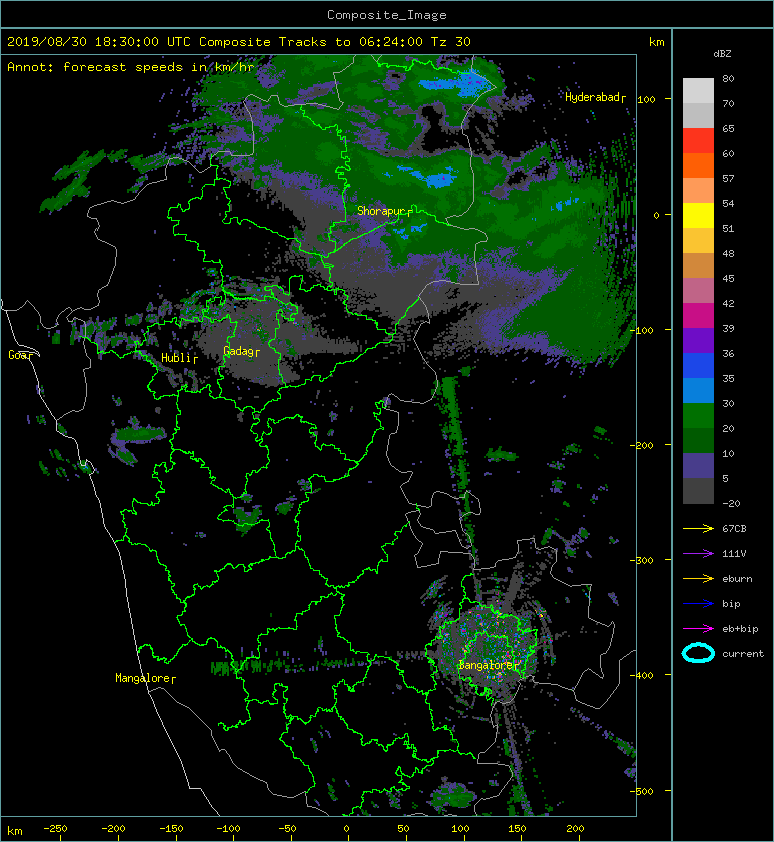Click the Goa city label

17,355
